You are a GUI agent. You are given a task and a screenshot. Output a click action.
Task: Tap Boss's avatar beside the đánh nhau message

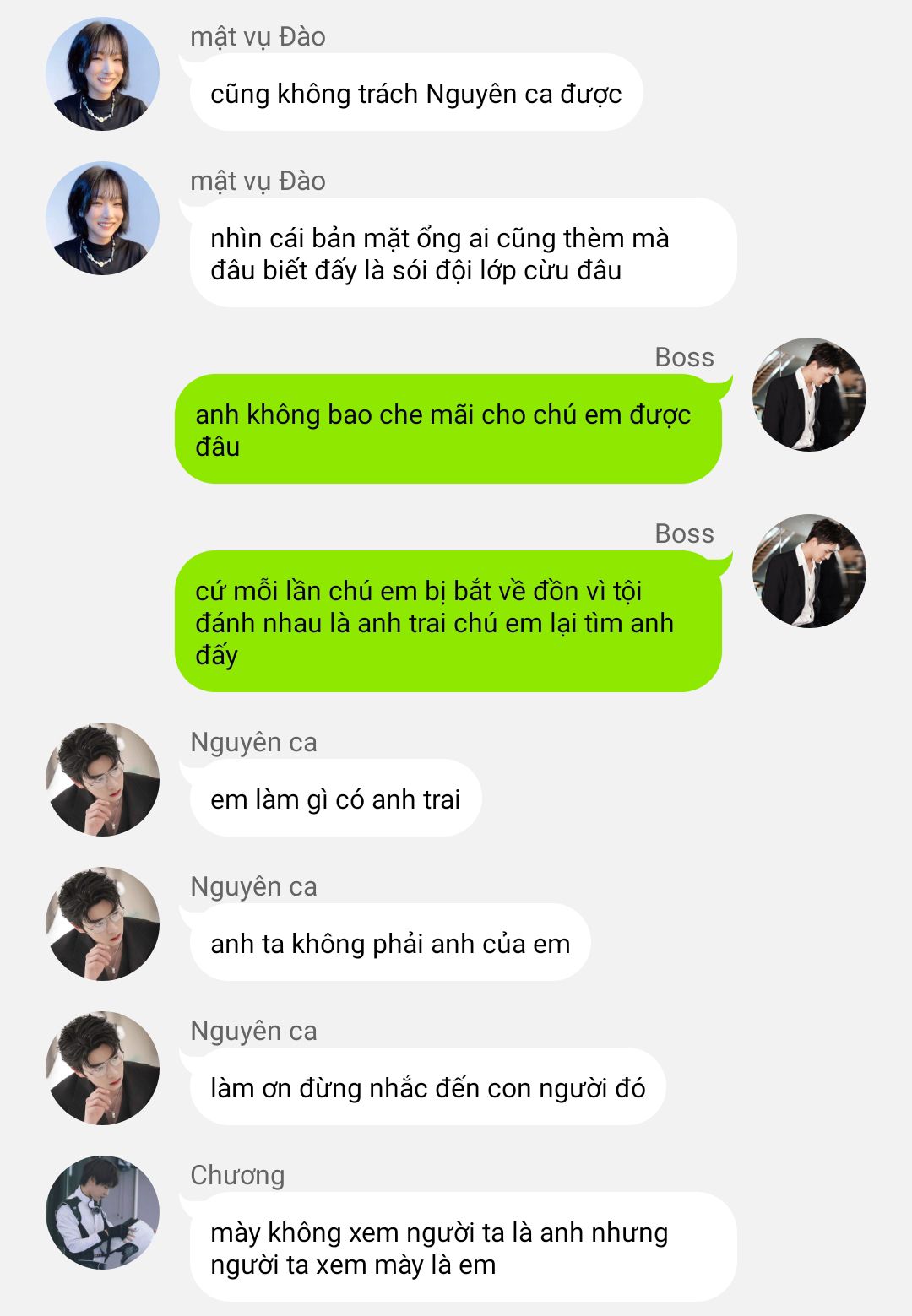click(809, 571)
